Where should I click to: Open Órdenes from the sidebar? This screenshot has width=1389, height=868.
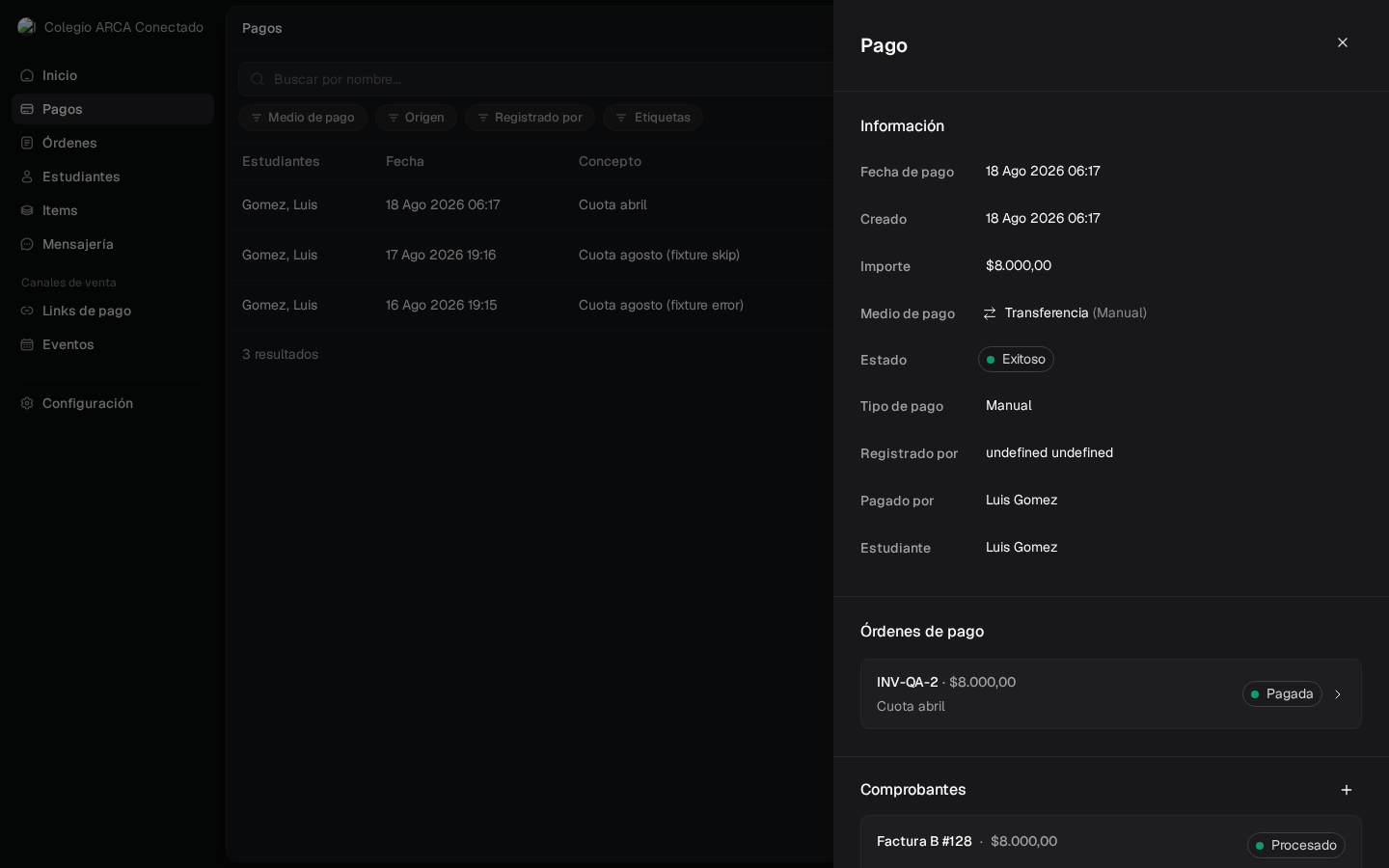click(113, 143)
